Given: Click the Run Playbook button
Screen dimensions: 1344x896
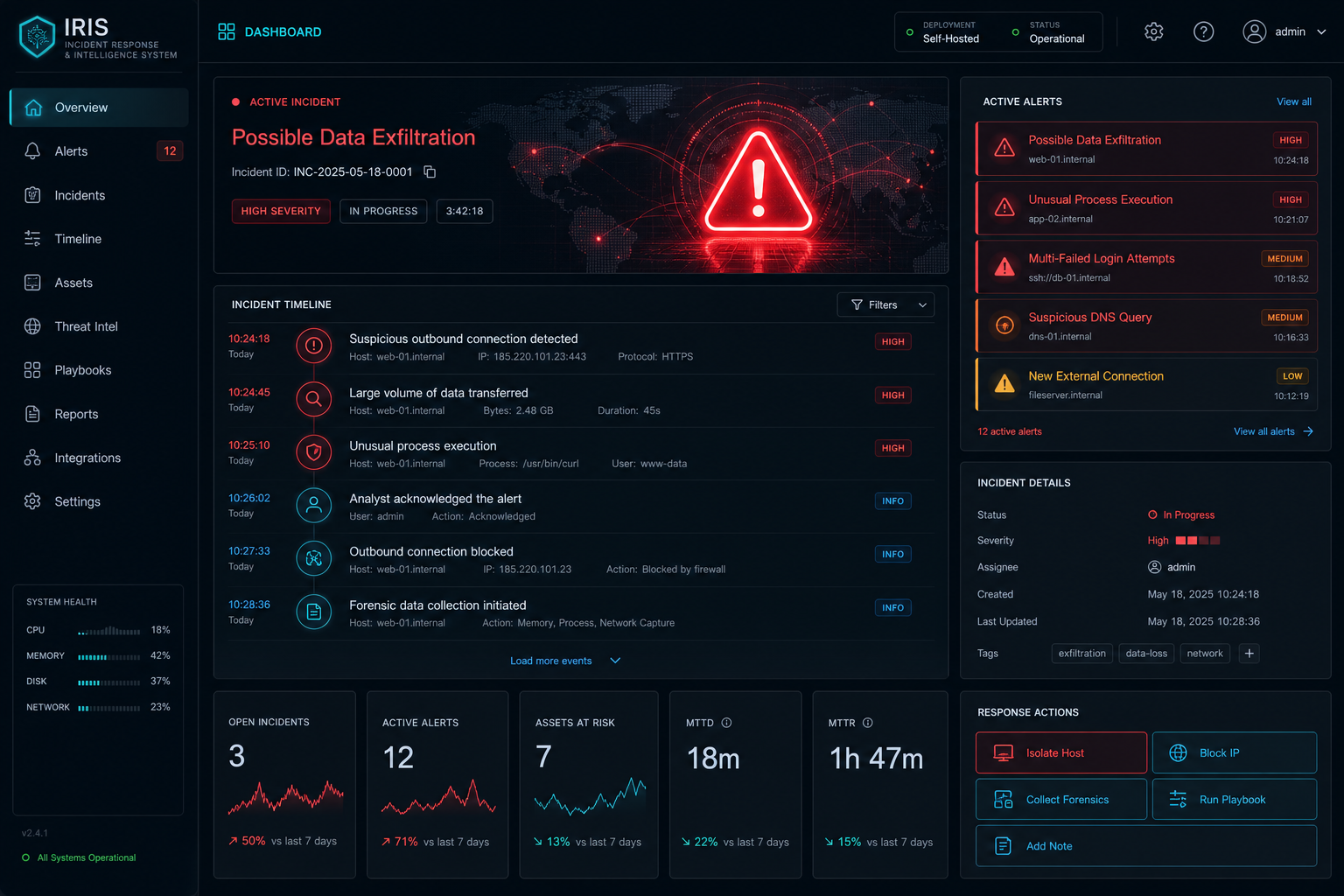Looking at the screenshot, I should tap(1235, 799).
